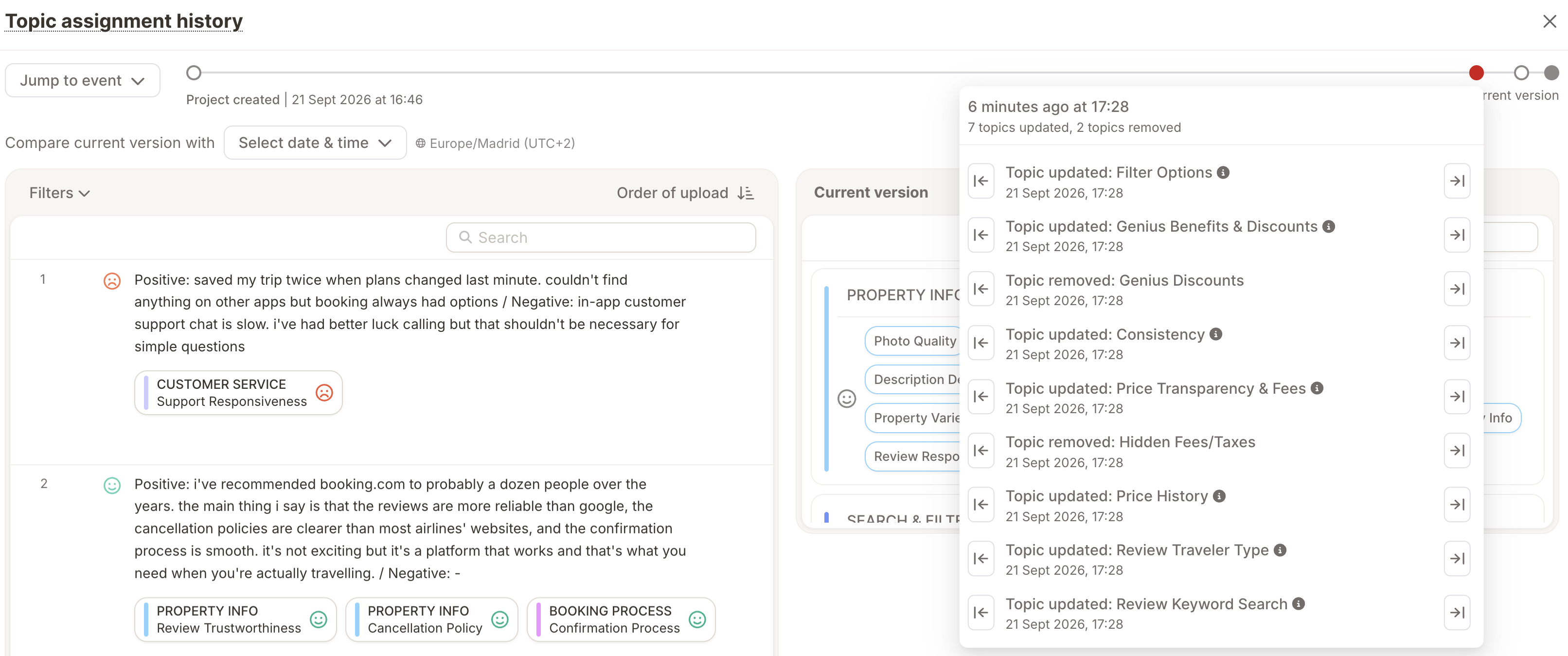Click the sort order icon by Order of upload
Image resolution: width=1568 pixels, height=656 pixels.
(746, 193)
